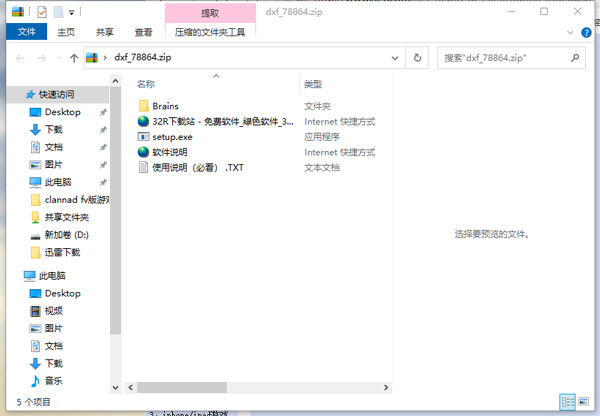Click the properties icon in the quick access toolbar
This screenshot has height=416, width=600.
pyautogui.click(x=42, y=12)
